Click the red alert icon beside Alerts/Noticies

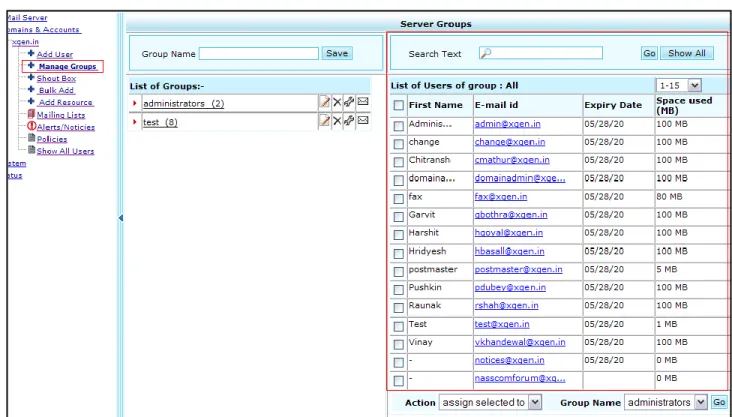click(31, 126)
